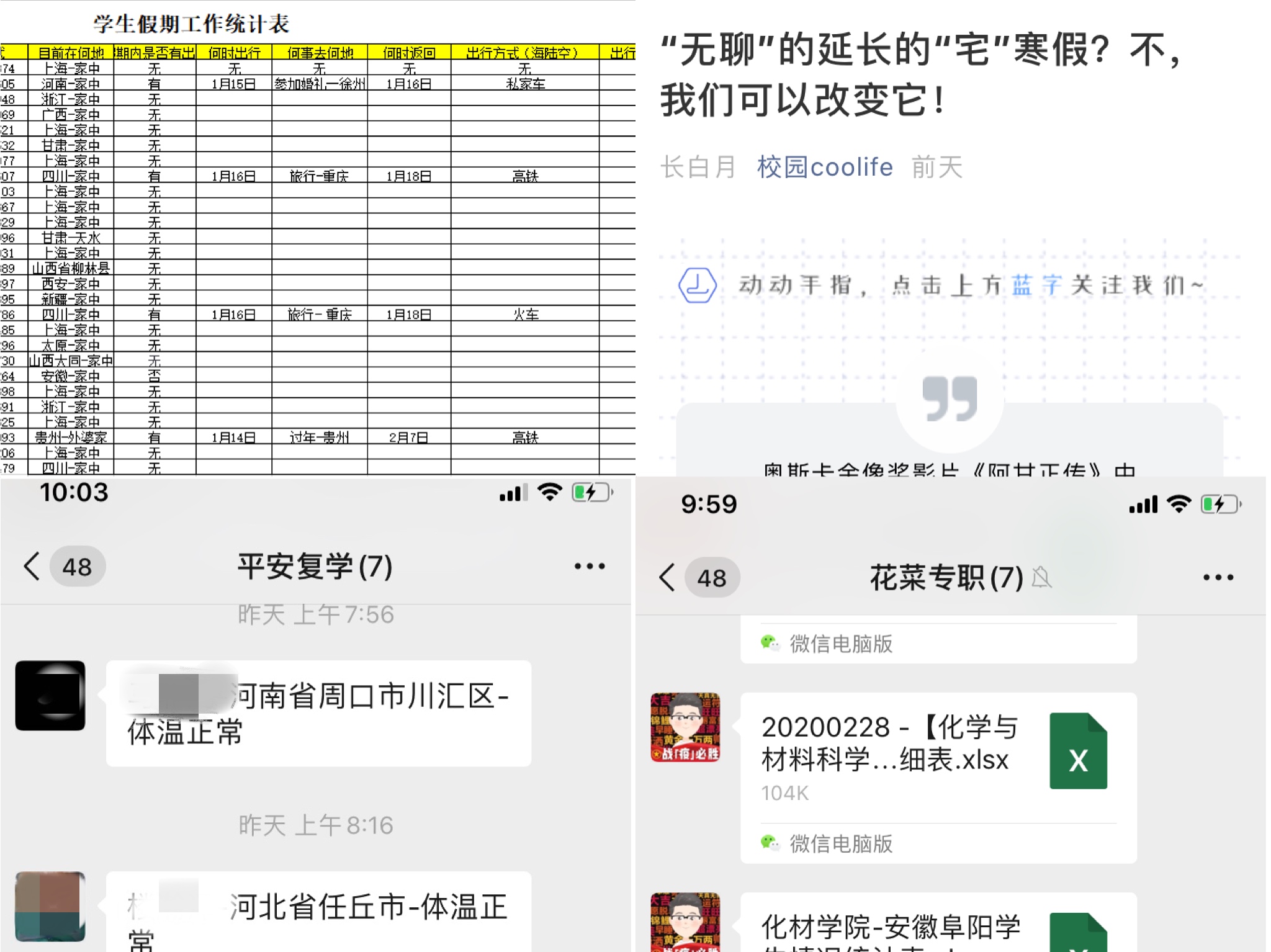Tap chat title 花菜专职(7)

(947, 578)
